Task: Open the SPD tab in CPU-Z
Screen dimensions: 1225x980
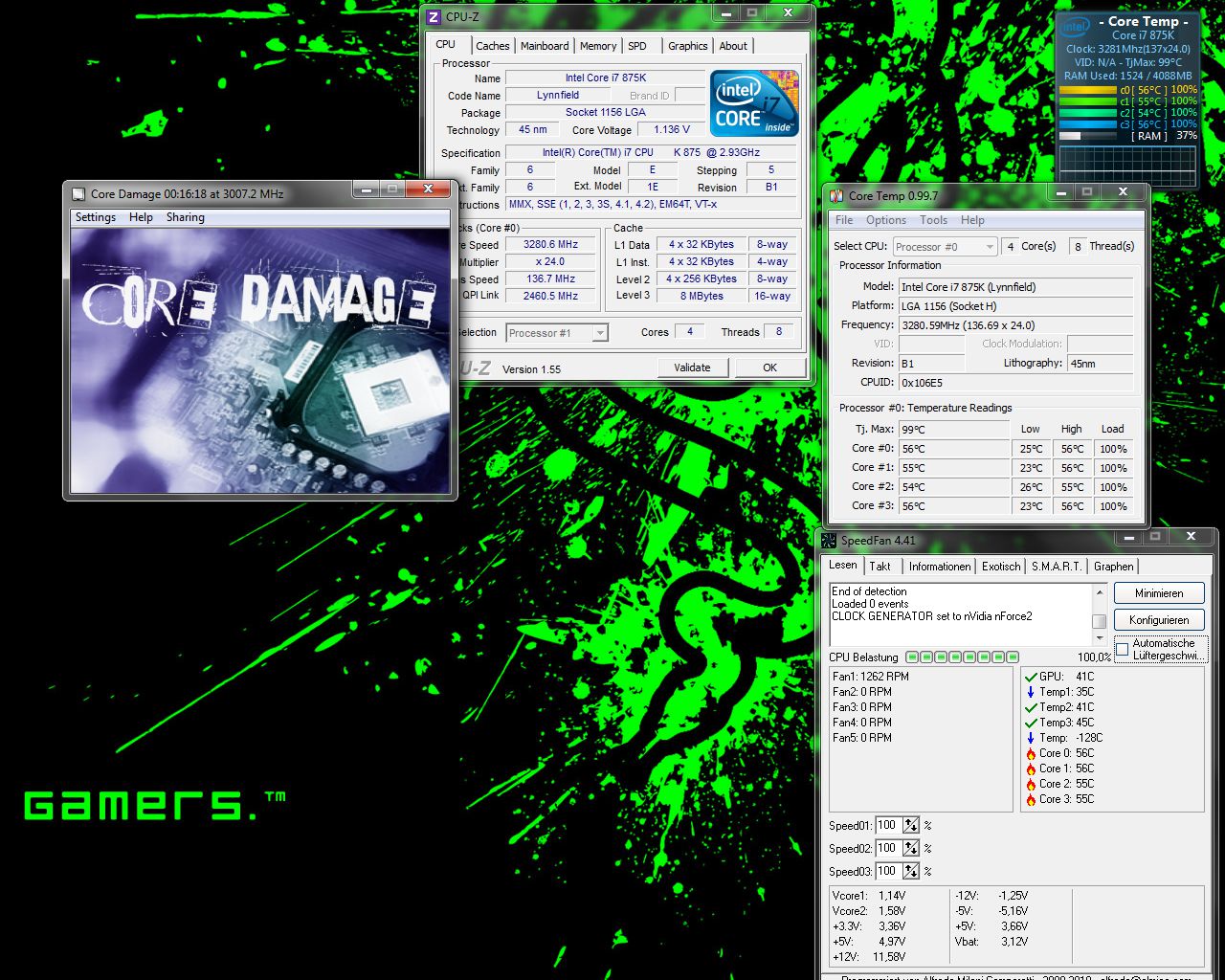Action: [x=637, y=46]
